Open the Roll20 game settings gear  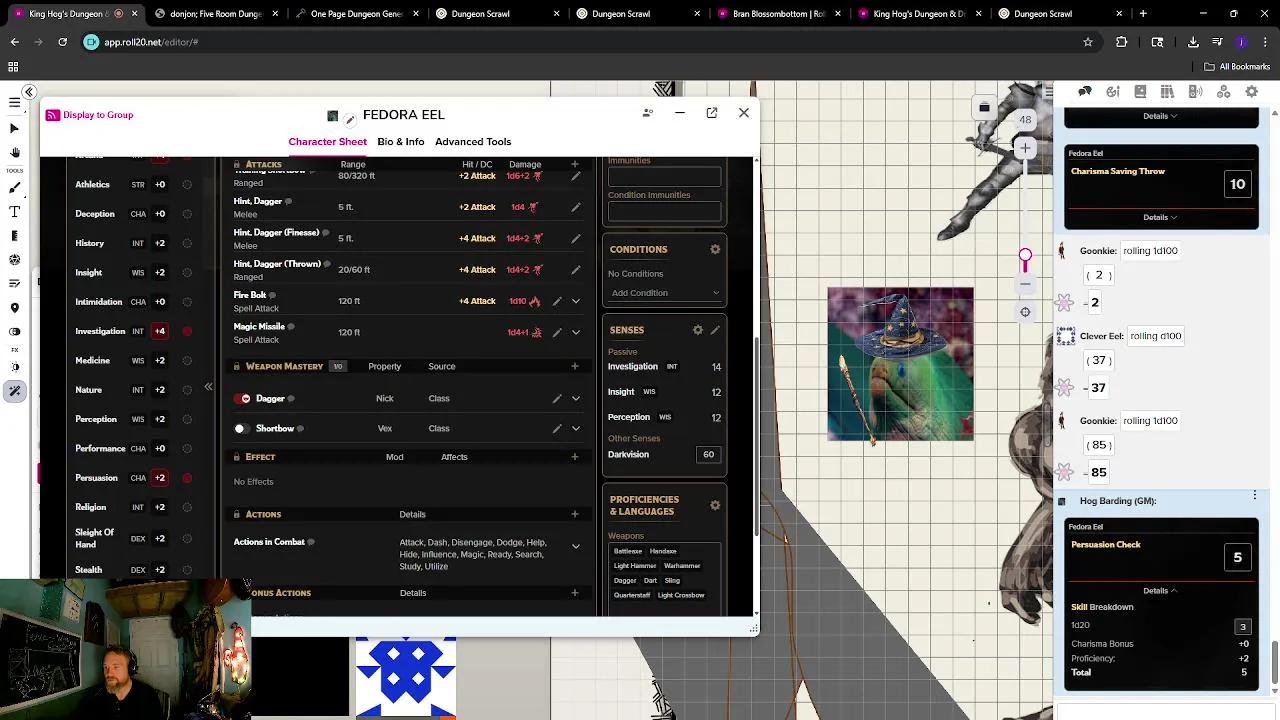pos(1252,91)
